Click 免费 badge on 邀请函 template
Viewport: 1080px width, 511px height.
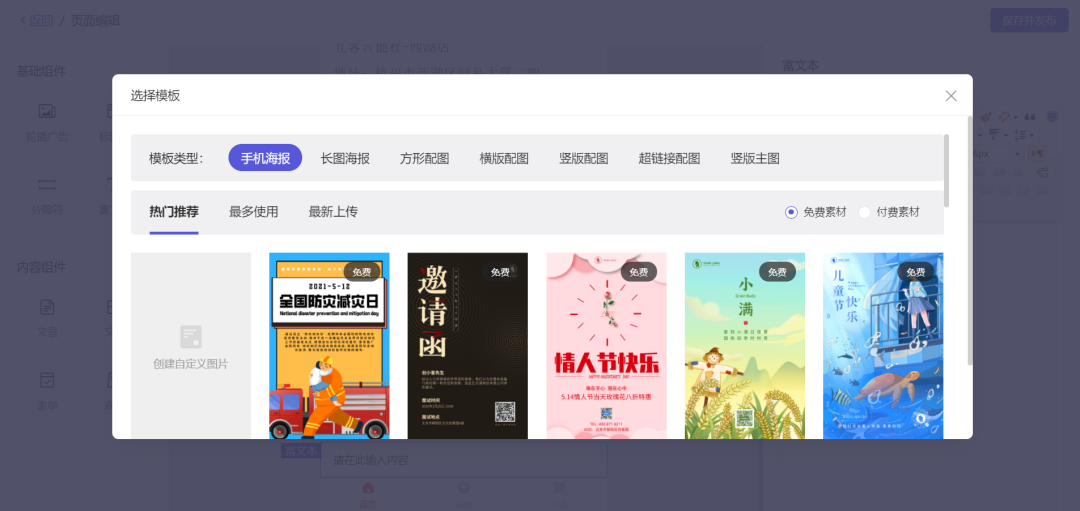point(501,272)
